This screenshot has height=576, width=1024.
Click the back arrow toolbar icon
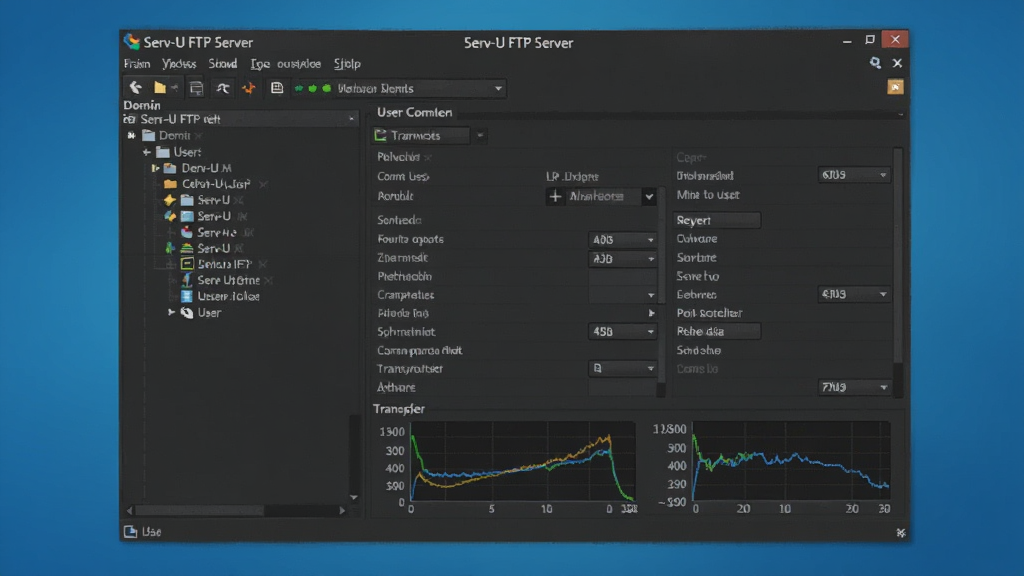(x=135, y=88)
